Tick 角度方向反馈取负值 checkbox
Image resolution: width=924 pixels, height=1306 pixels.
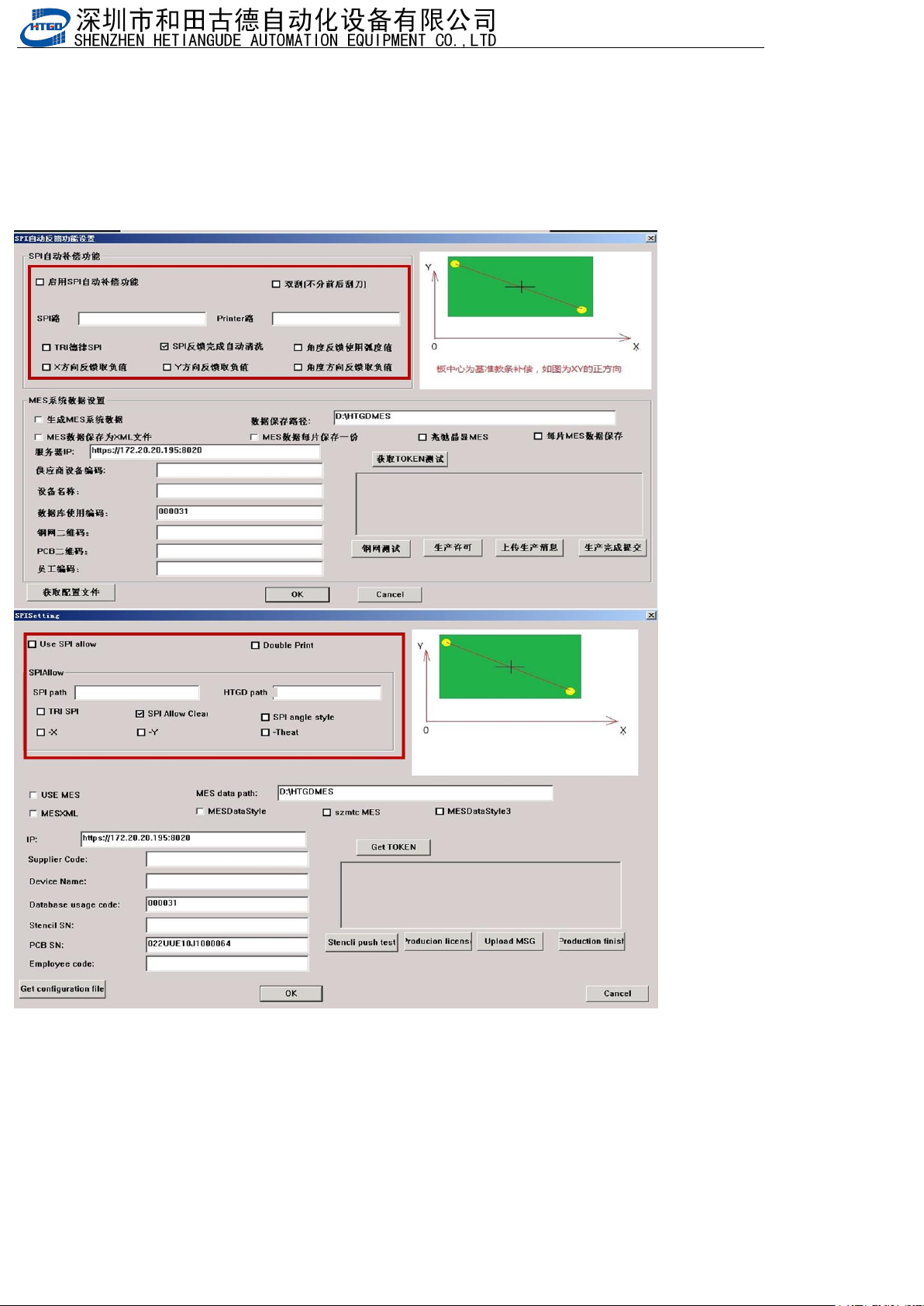[x=298, y=367]
